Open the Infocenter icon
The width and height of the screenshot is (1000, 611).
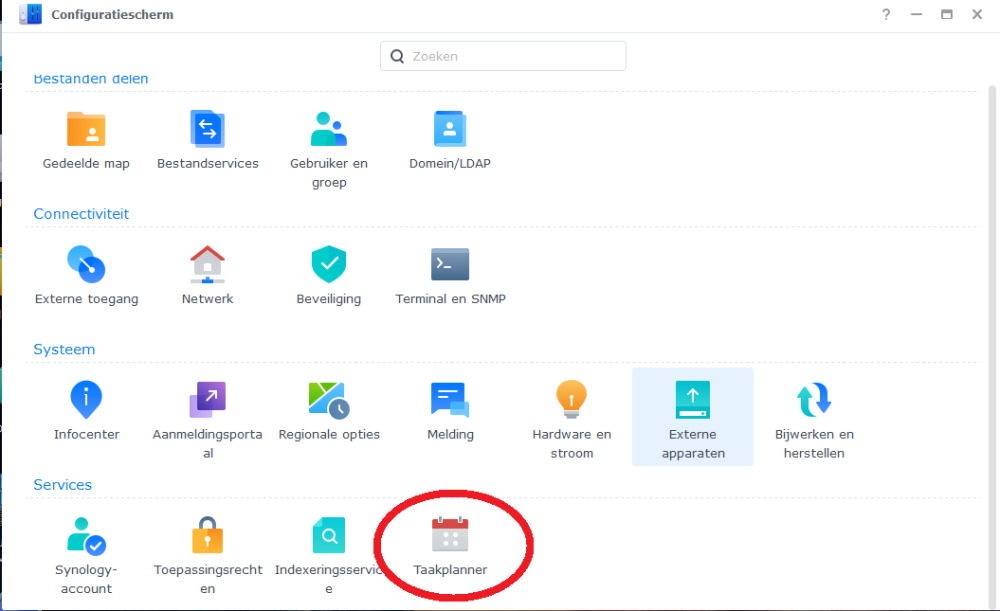click(x=86, y=399)
